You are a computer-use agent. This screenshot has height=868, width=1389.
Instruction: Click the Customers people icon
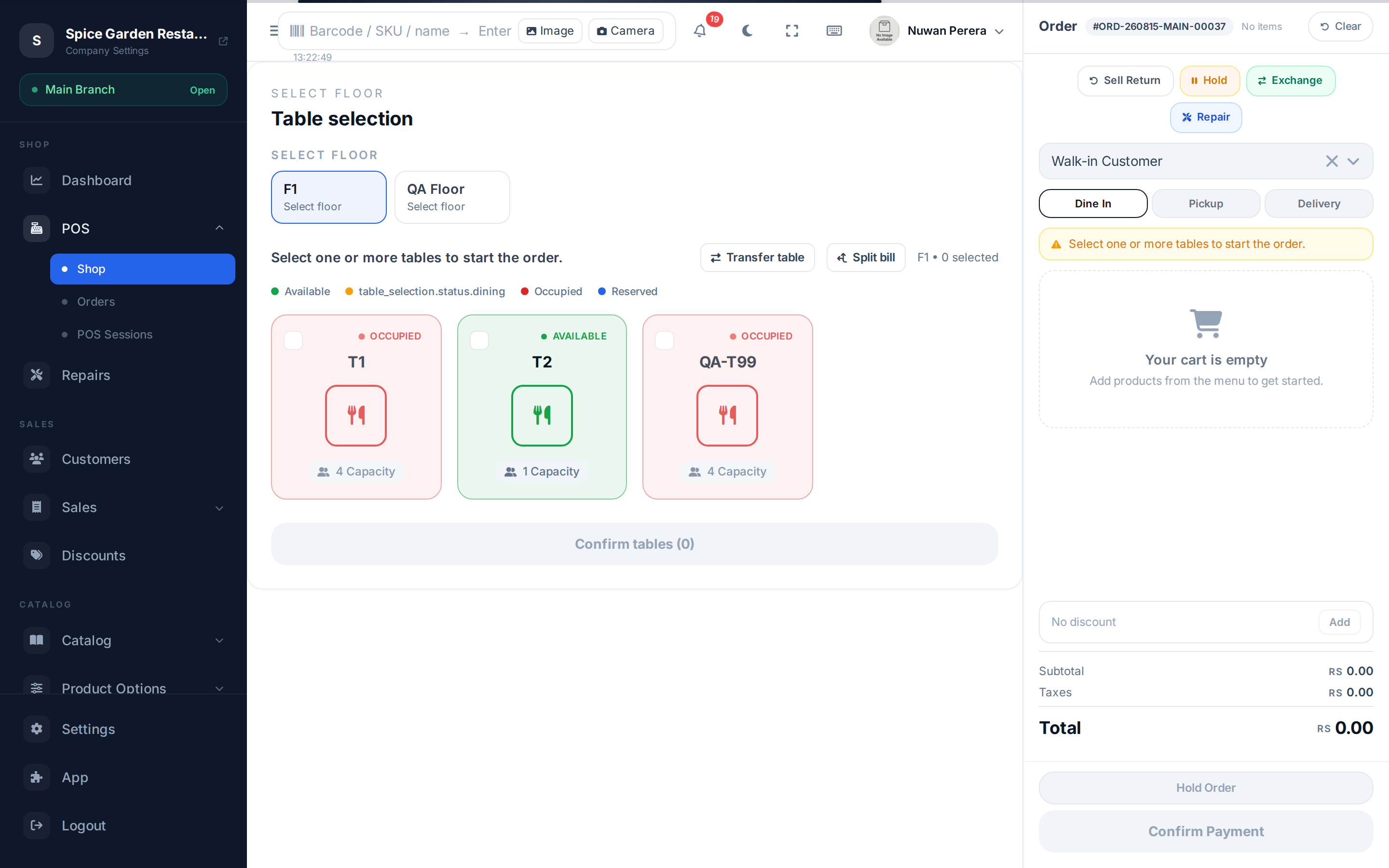pos(37,459)
